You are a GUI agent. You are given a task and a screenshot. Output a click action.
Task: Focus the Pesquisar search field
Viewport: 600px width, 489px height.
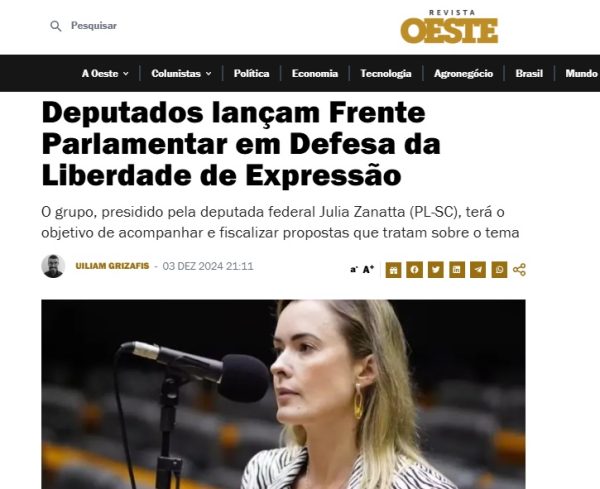click(x=94, y=26)
